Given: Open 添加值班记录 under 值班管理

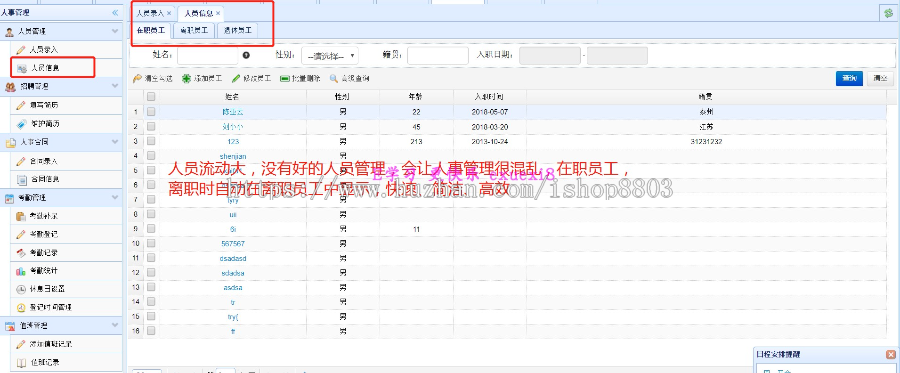Looking at the screenshot, I should (x=51, y=344).
